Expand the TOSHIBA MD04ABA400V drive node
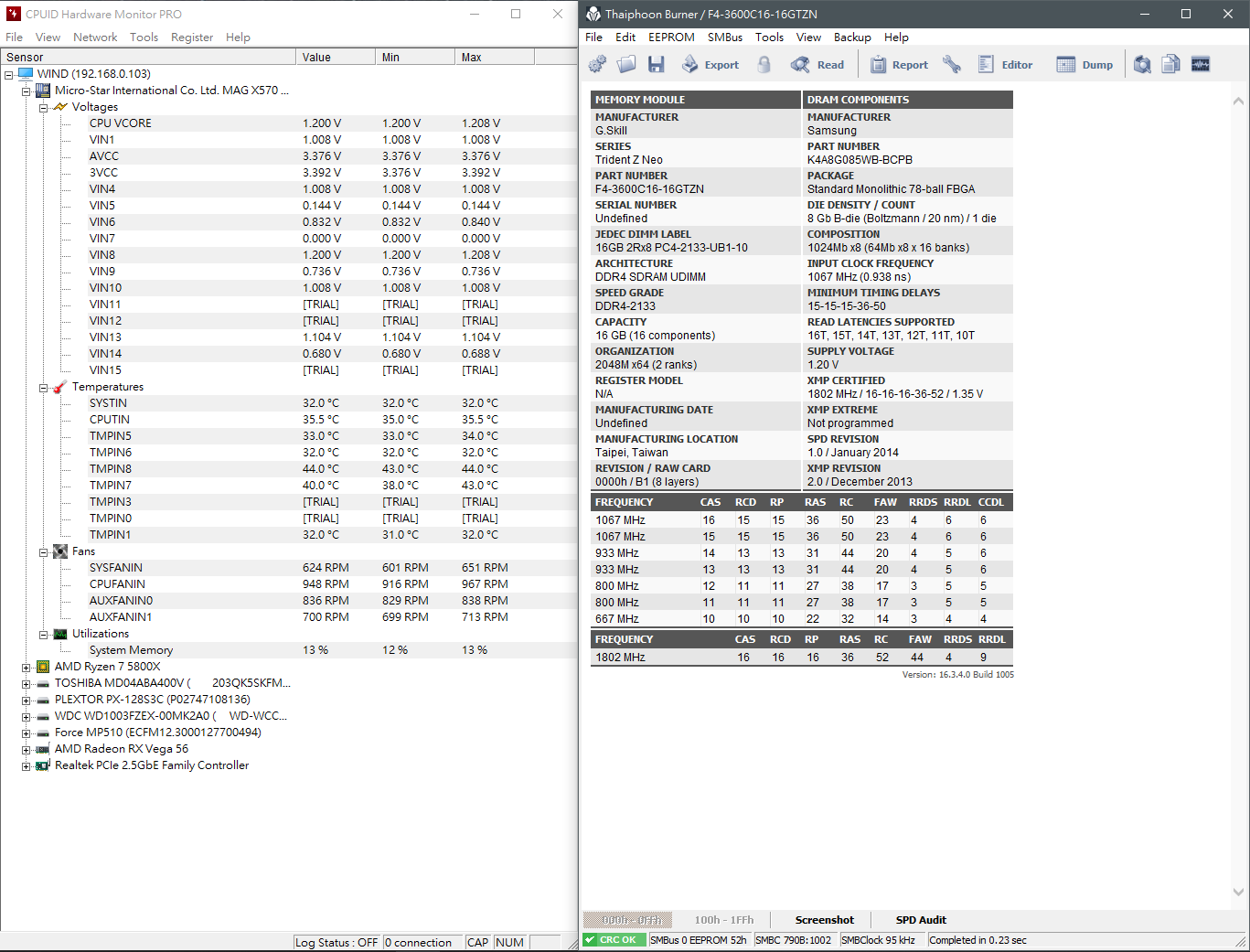Screen dimensions: 1250x952 tap(26, 684)
